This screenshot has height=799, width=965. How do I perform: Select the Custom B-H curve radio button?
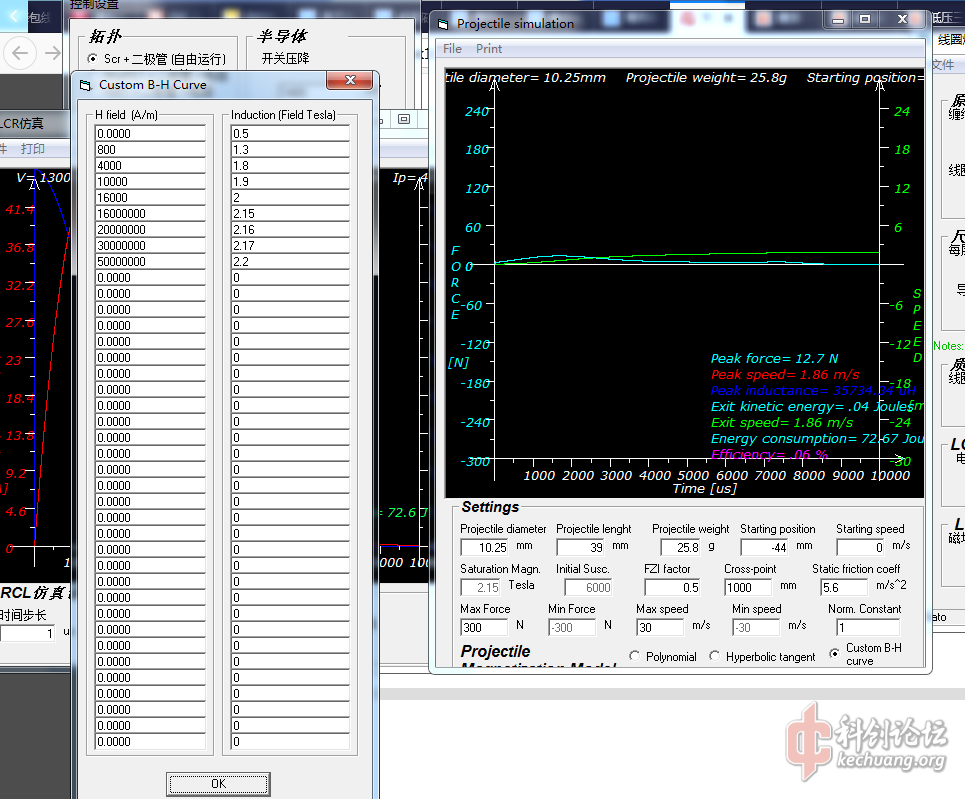(835, 653)
